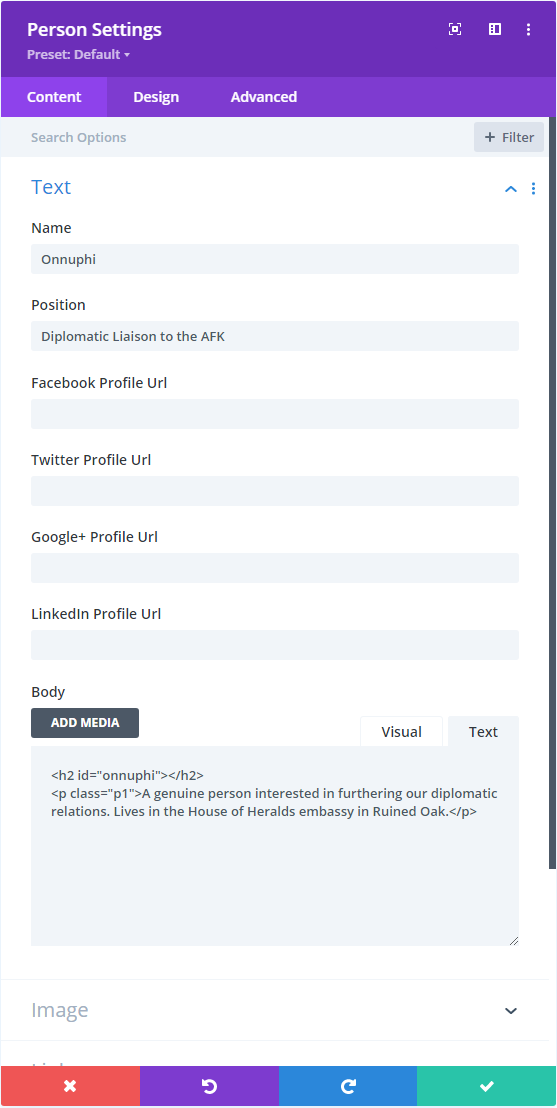Click the Filter button
557x1108 pixels.
[x=509, y=137]
